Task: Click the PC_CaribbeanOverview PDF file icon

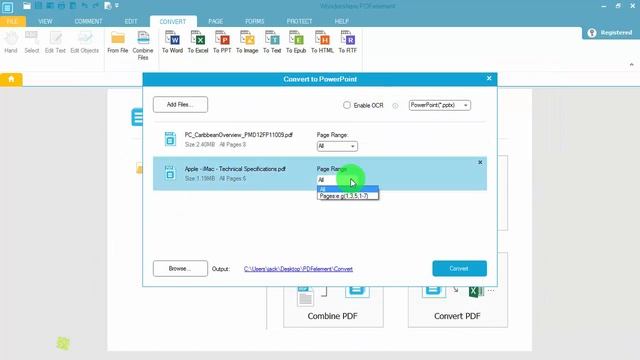Action: [170, 139]
